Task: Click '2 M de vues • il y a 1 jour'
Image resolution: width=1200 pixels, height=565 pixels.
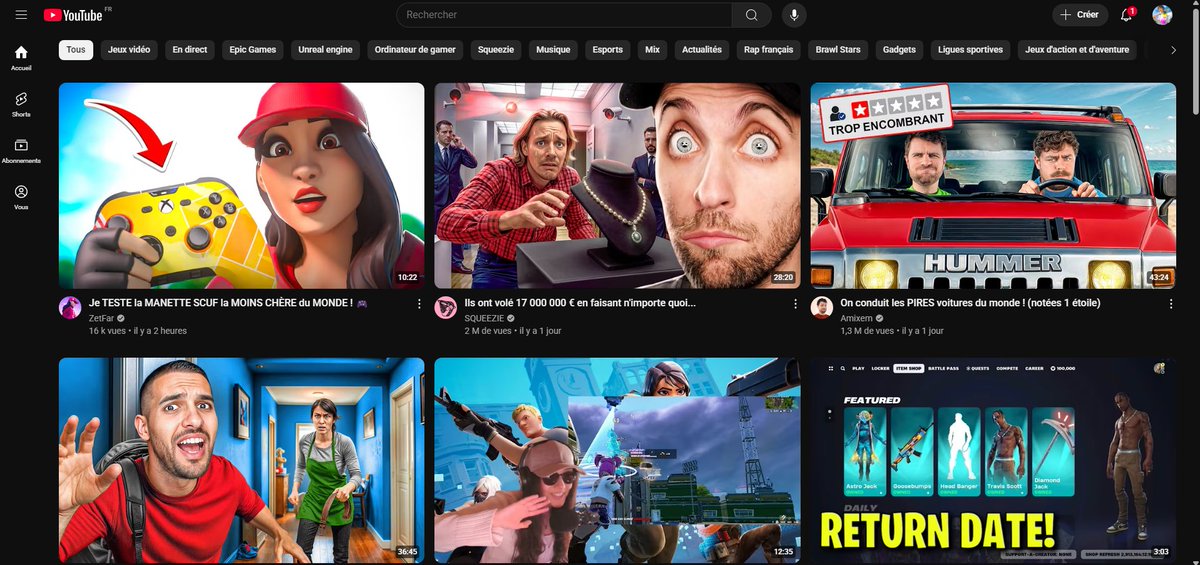Action: pos(513,331)
